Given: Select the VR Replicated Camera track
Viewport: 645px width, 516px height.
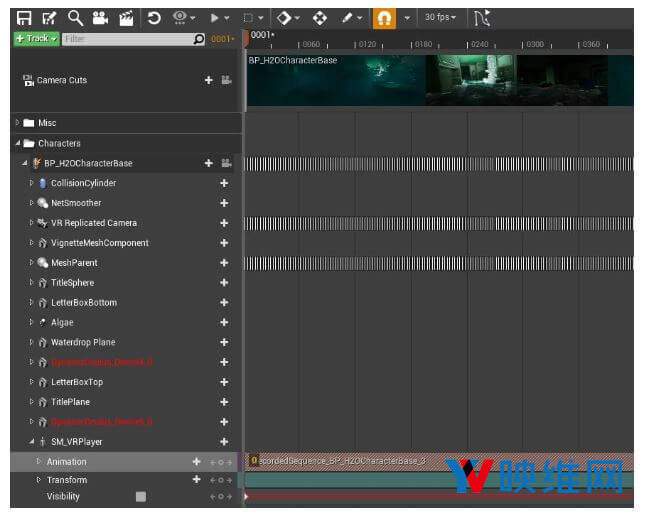Looking at the screenshot, I should tap(94, 223).
